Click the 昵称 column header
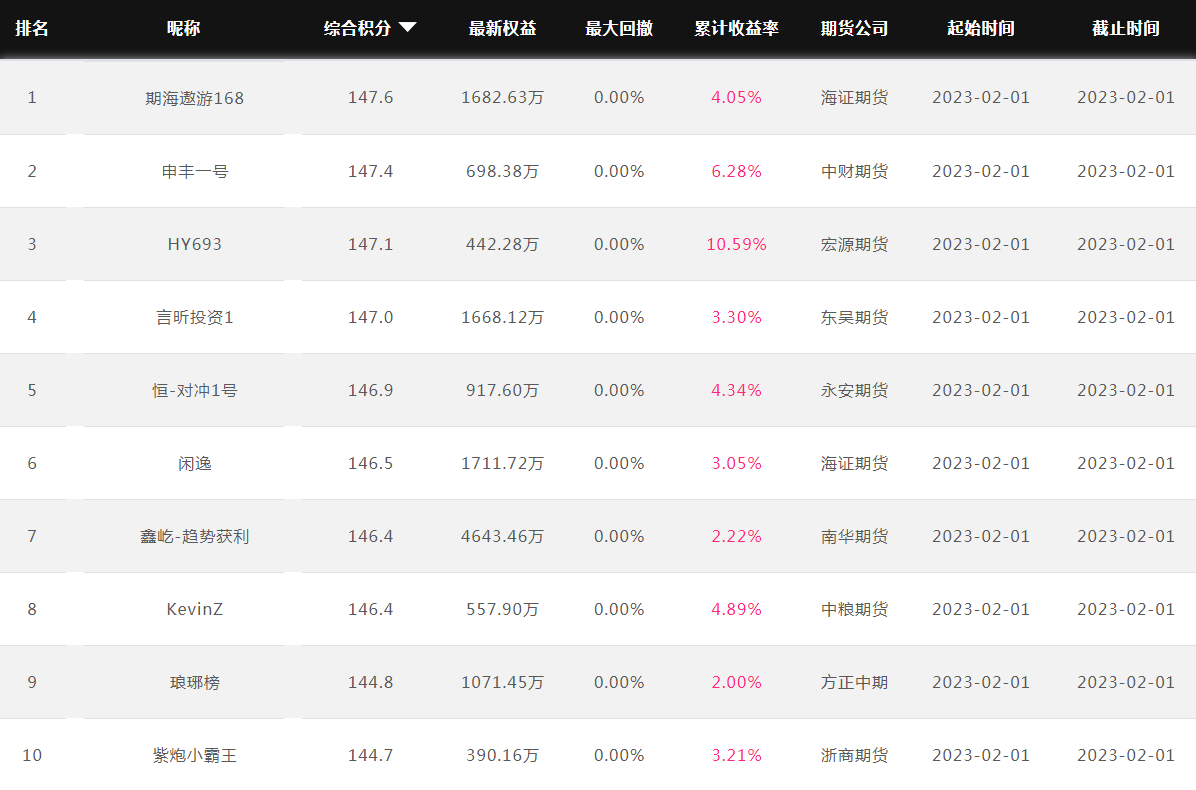 pos(183,28)
